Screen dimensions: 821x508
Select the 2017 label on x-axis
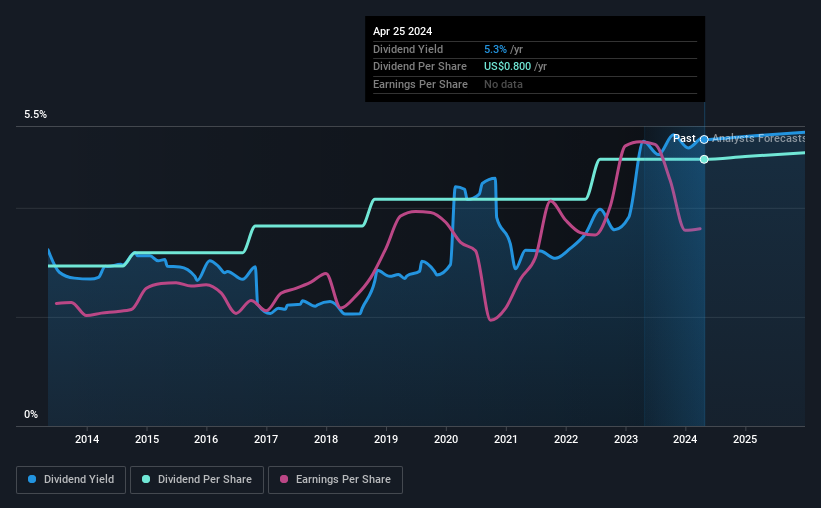[266, 439]
